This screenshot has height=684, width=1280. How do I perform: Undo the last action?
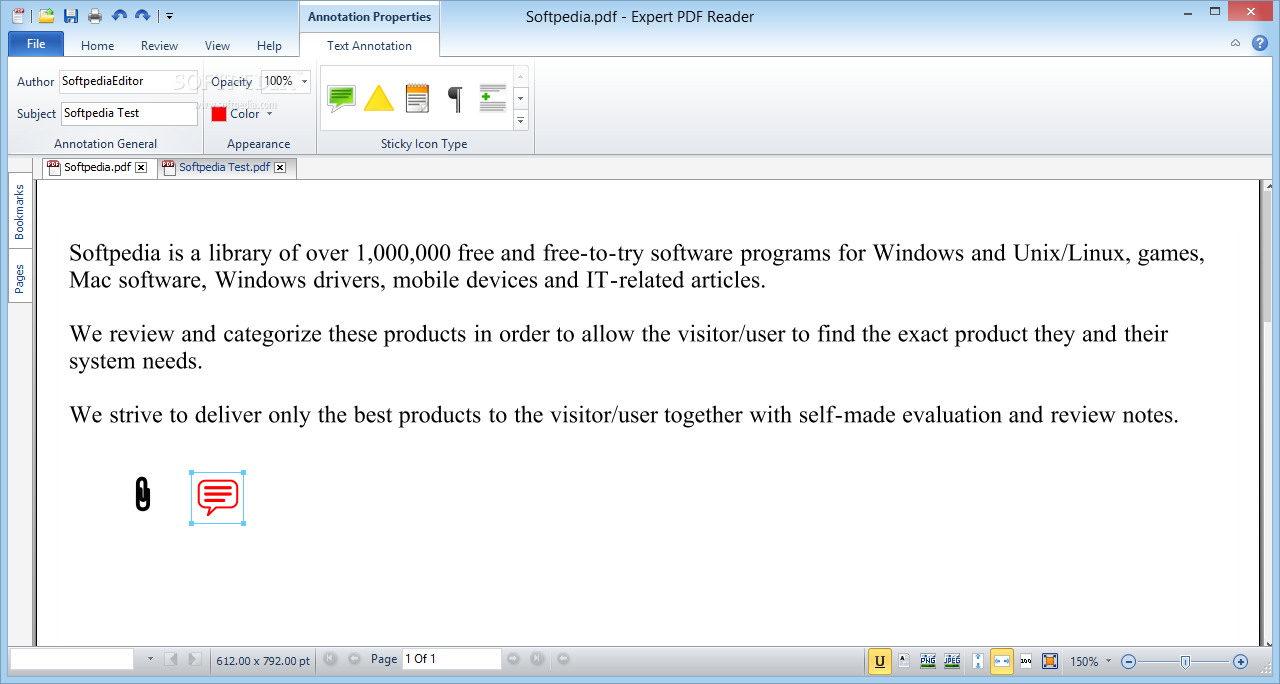(120, 15)
